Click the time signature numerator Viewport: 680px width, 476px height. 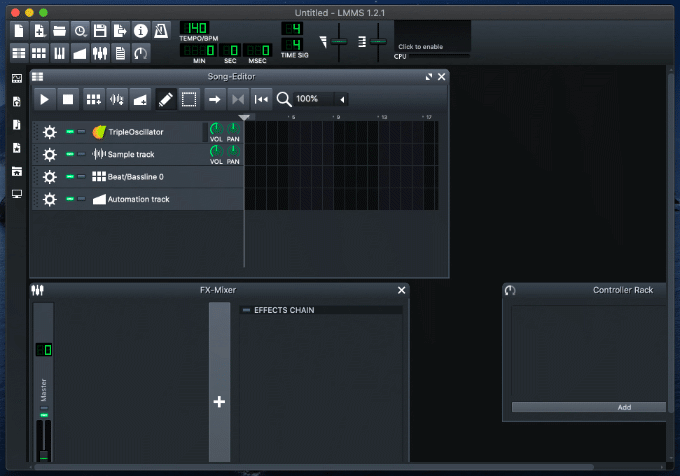click(x=292, y=29)
